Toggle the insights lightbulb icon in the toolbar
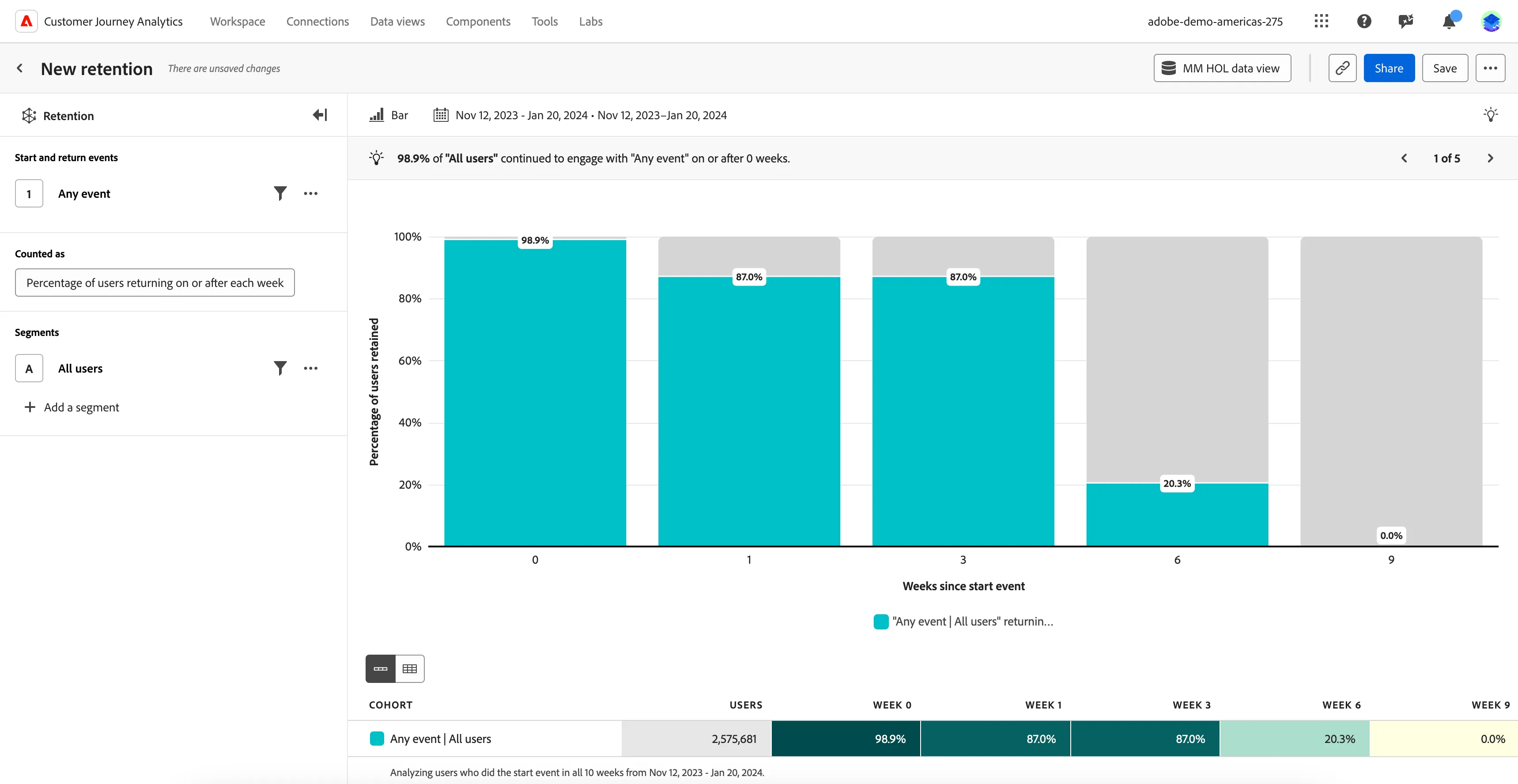Screen dimensions: 1518x784 pyautogui.click(x=1490, y=115)
